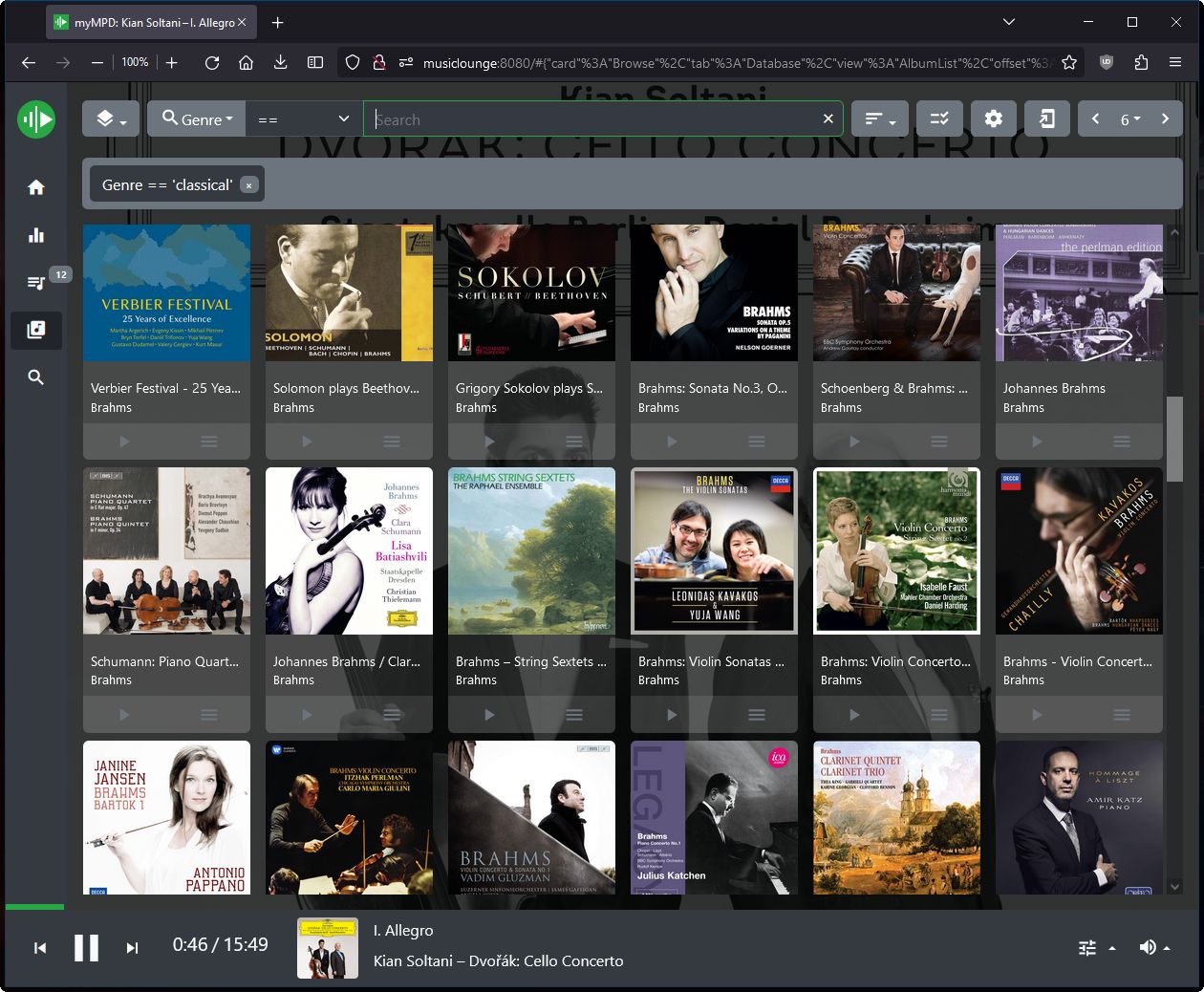Open the sort order dropdown
Viewport: 1204px width, 992px height.
(x=880, y=119)
